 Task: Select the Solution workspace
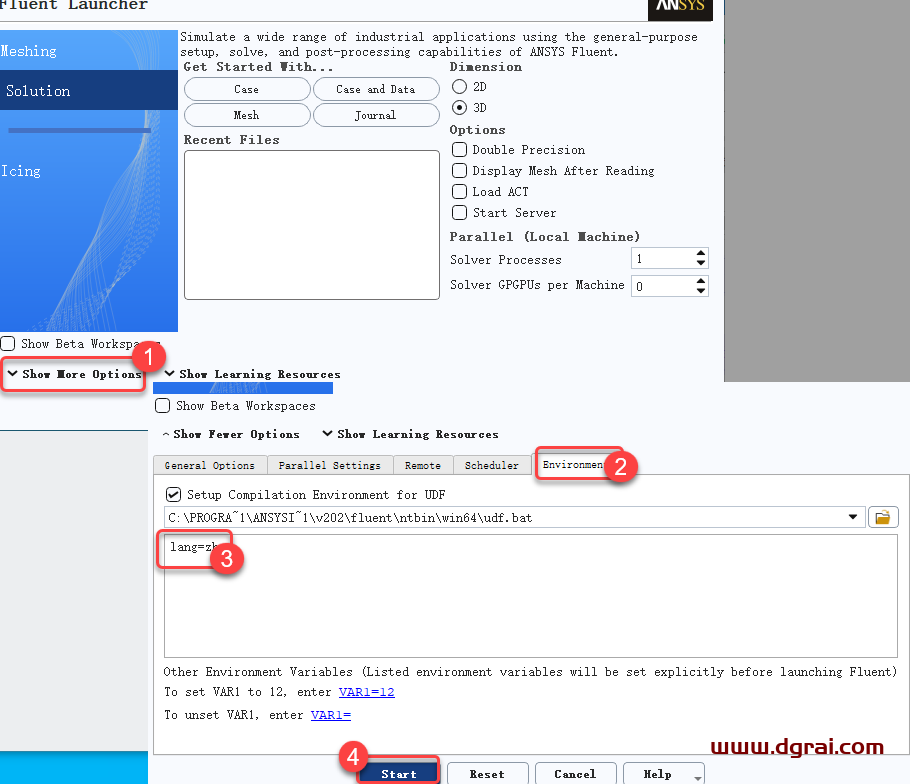click(x=89, y=91)
